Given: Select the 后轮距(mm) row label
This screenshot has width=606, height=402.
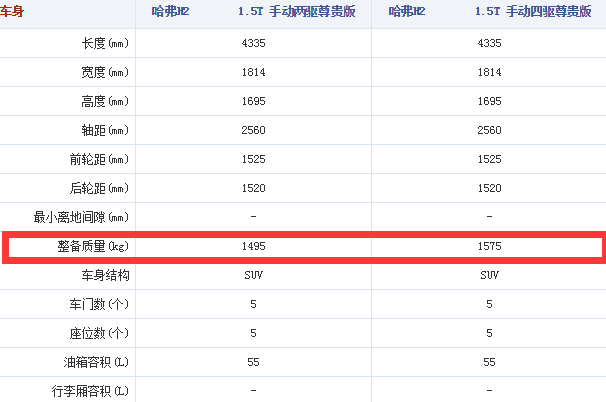Looking at the screenshot, I should pyautogui.click(x=99, y=188).
